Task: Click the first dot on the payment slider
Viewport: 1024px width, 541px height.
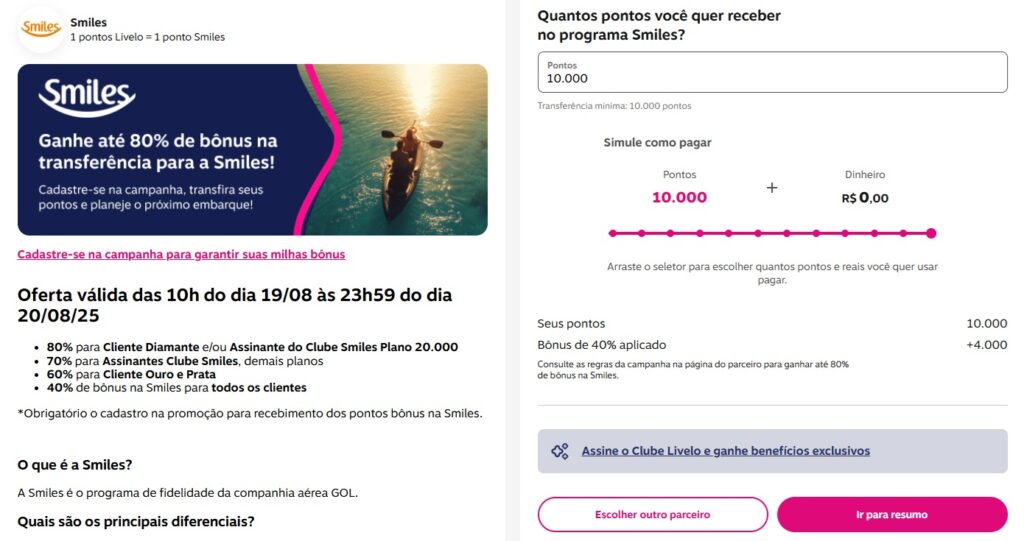Action: coord(612,233)
